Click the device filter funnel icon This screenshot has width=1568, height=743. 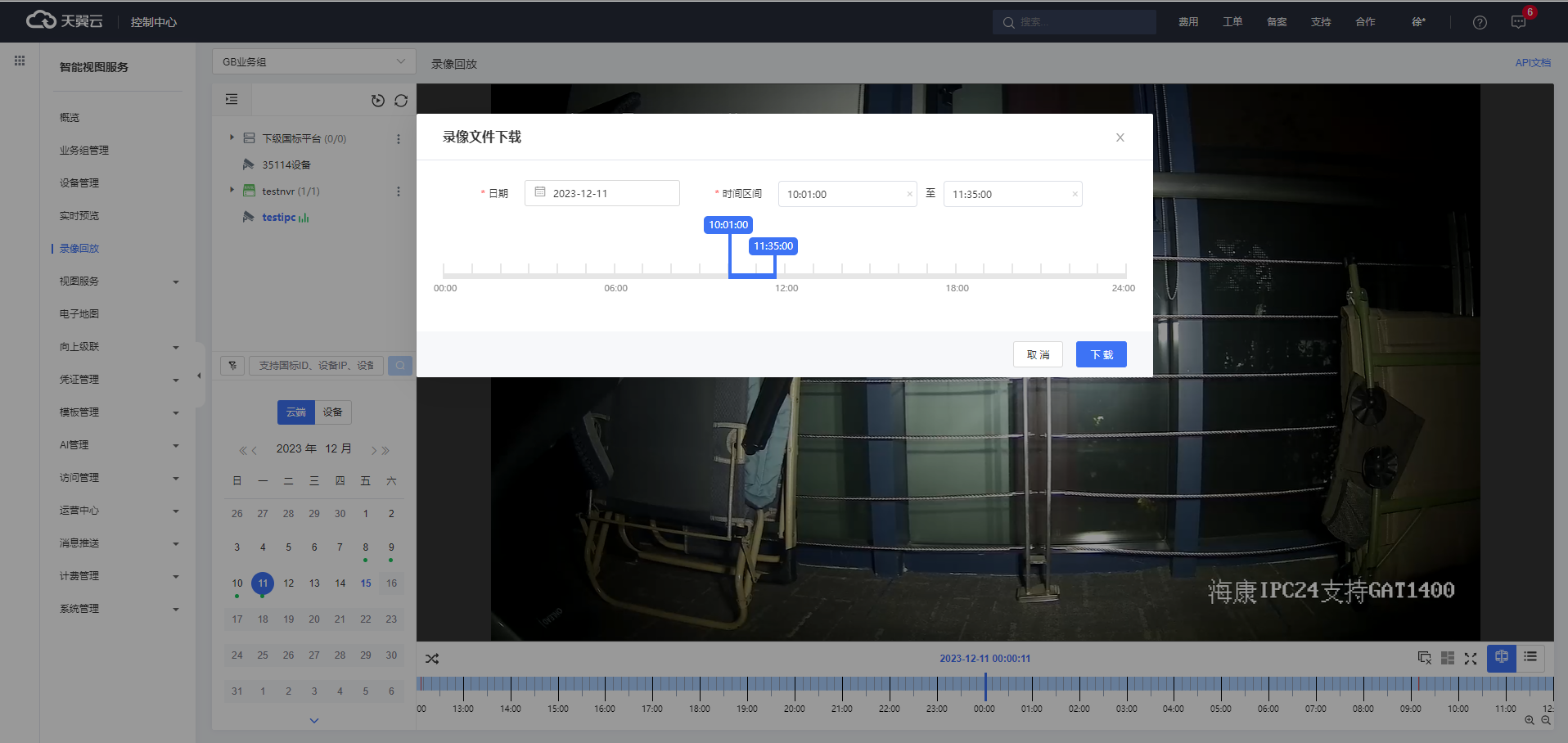232,366
